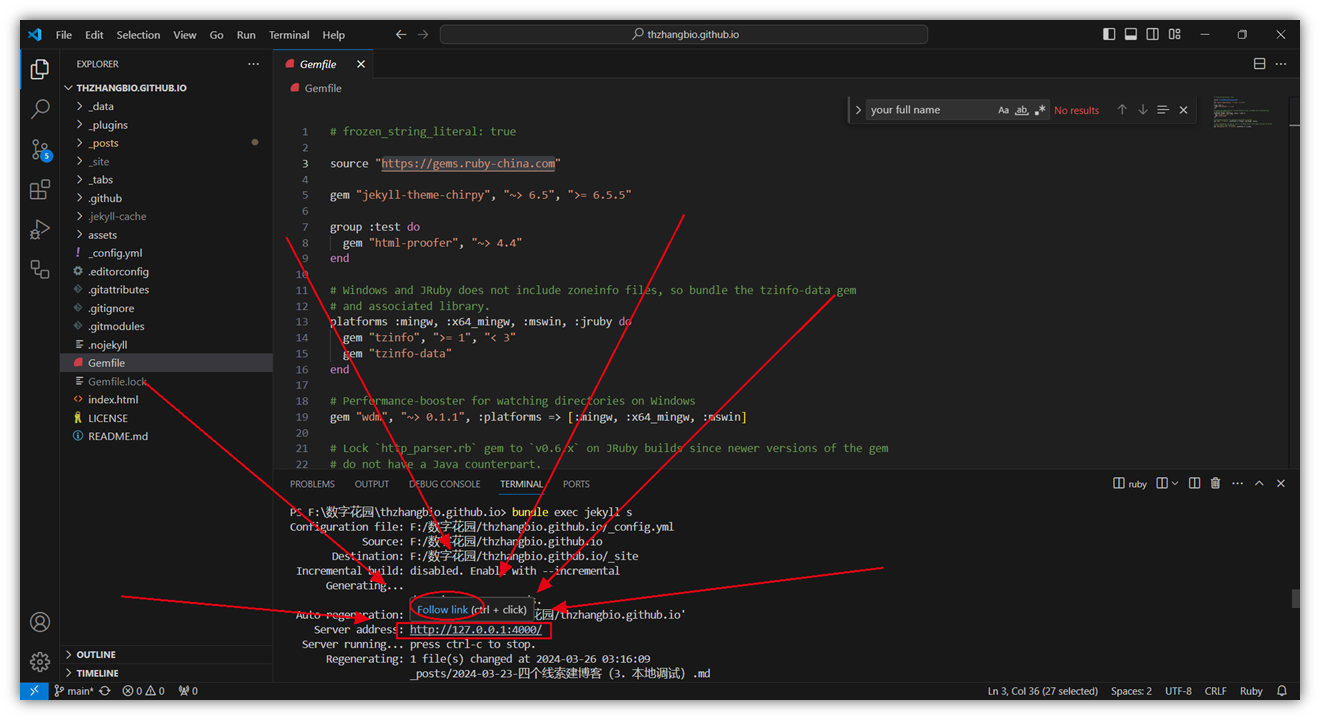Viewport: 1320px width, 720px height.
Task: Open Source Control view with badge 5
Action: pos(40,150)
